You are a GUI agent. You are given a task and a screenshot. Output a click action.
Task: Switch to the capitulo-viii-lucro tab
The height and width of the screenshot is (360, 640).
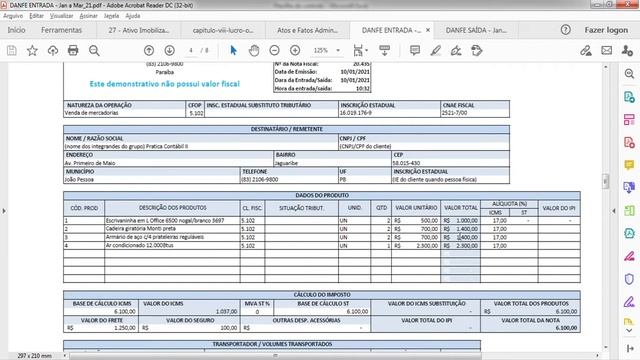click(x=223, y=30)
